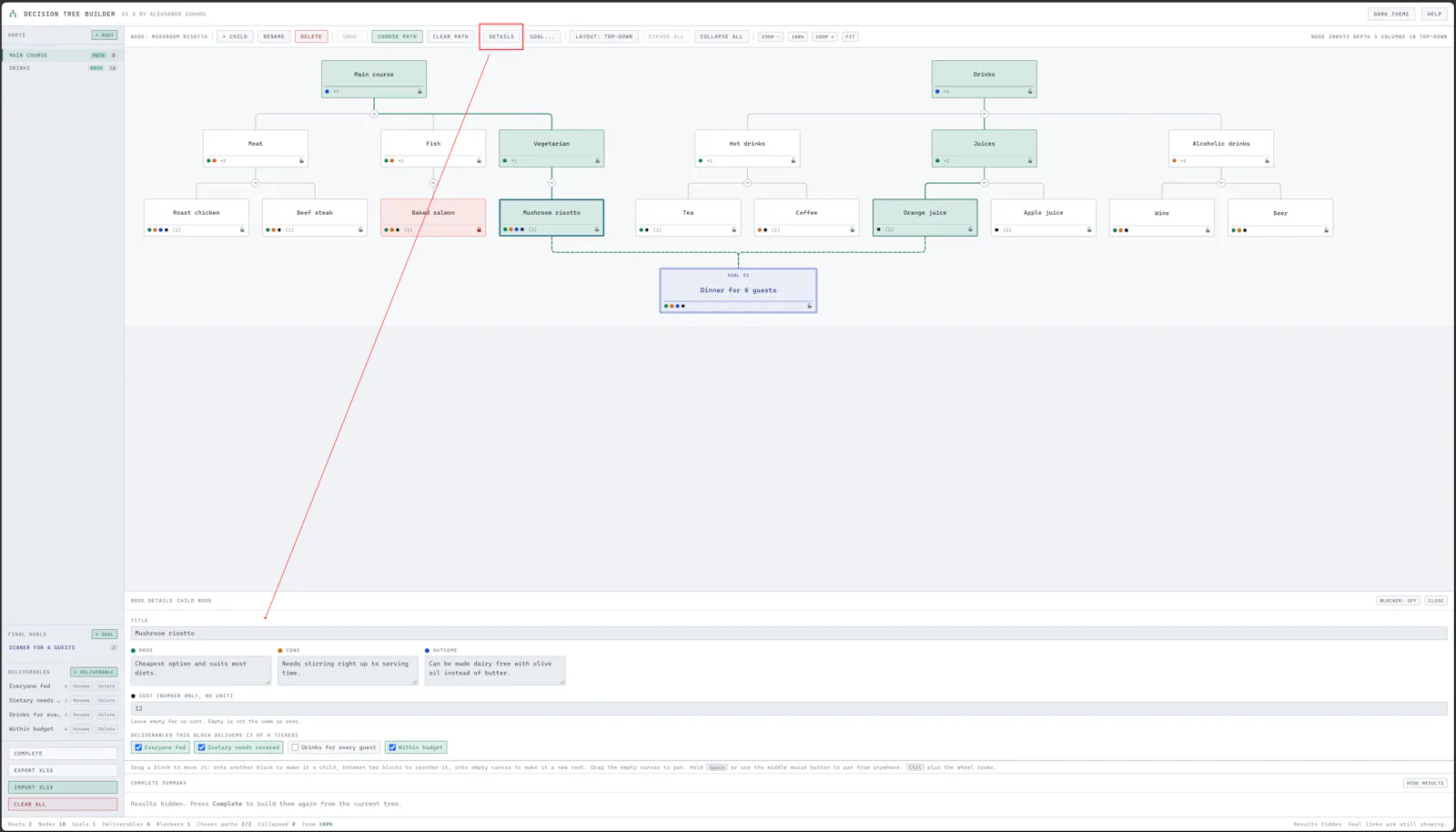Viewport: 1456px width, 832px height.
Task: Click the Decision Tree Builder logo icon
Action: [13, 14]
